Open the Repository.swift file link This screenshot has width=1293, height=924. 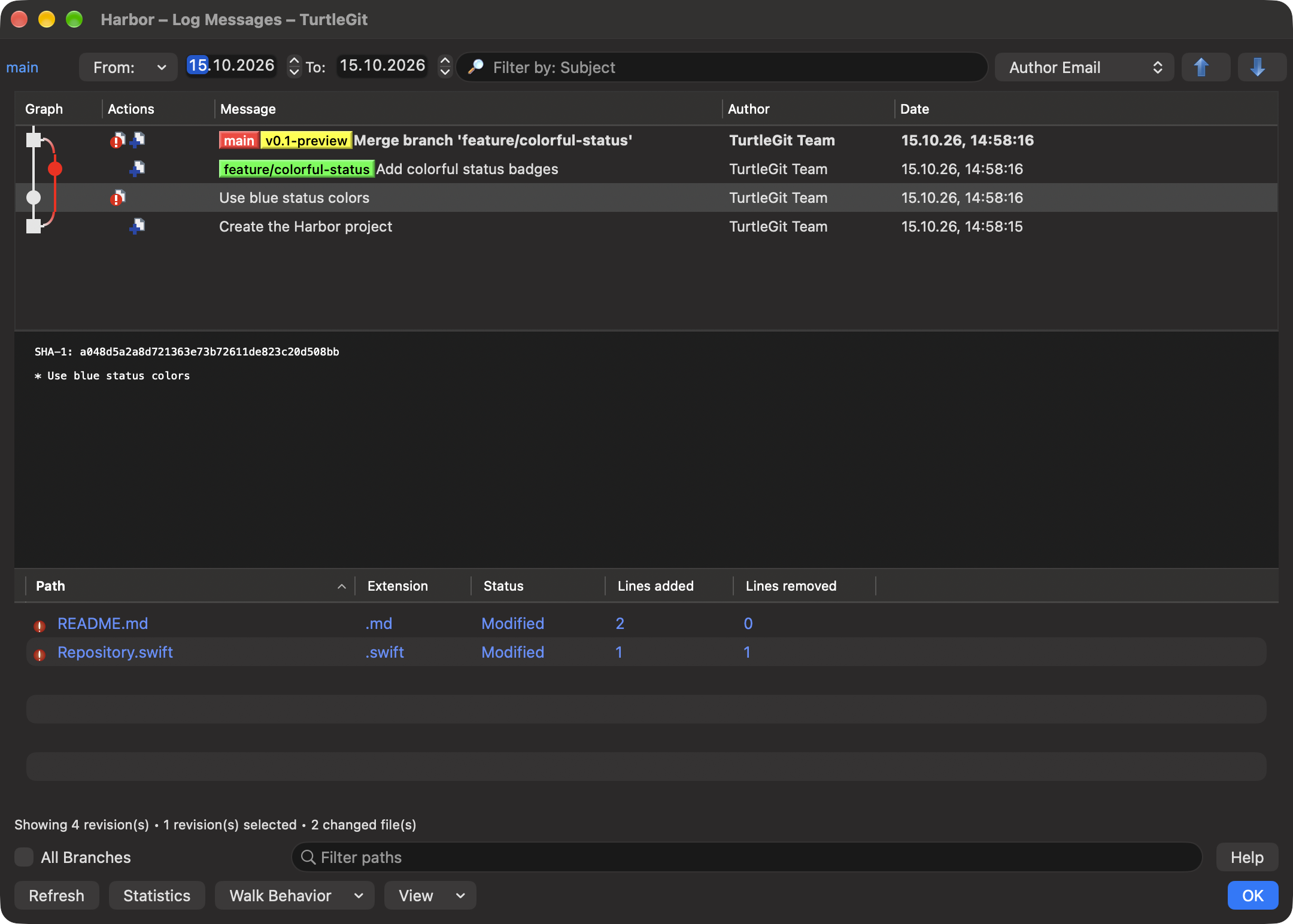pyautogui.click(x=115, y=652)
